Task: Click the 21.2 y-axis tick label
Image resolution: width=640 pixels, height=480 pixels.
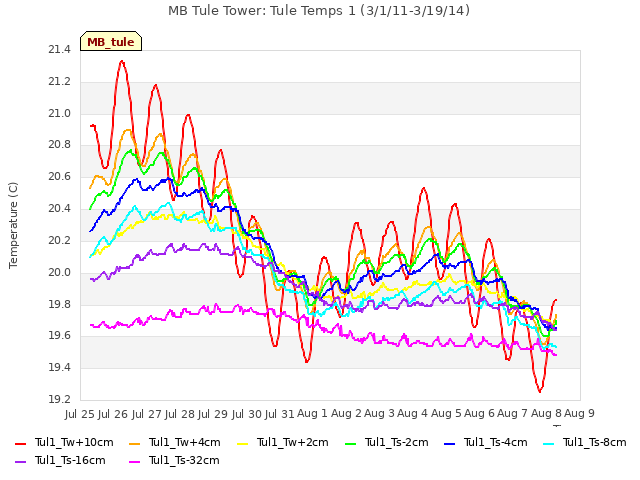Action: coord(59,82)
